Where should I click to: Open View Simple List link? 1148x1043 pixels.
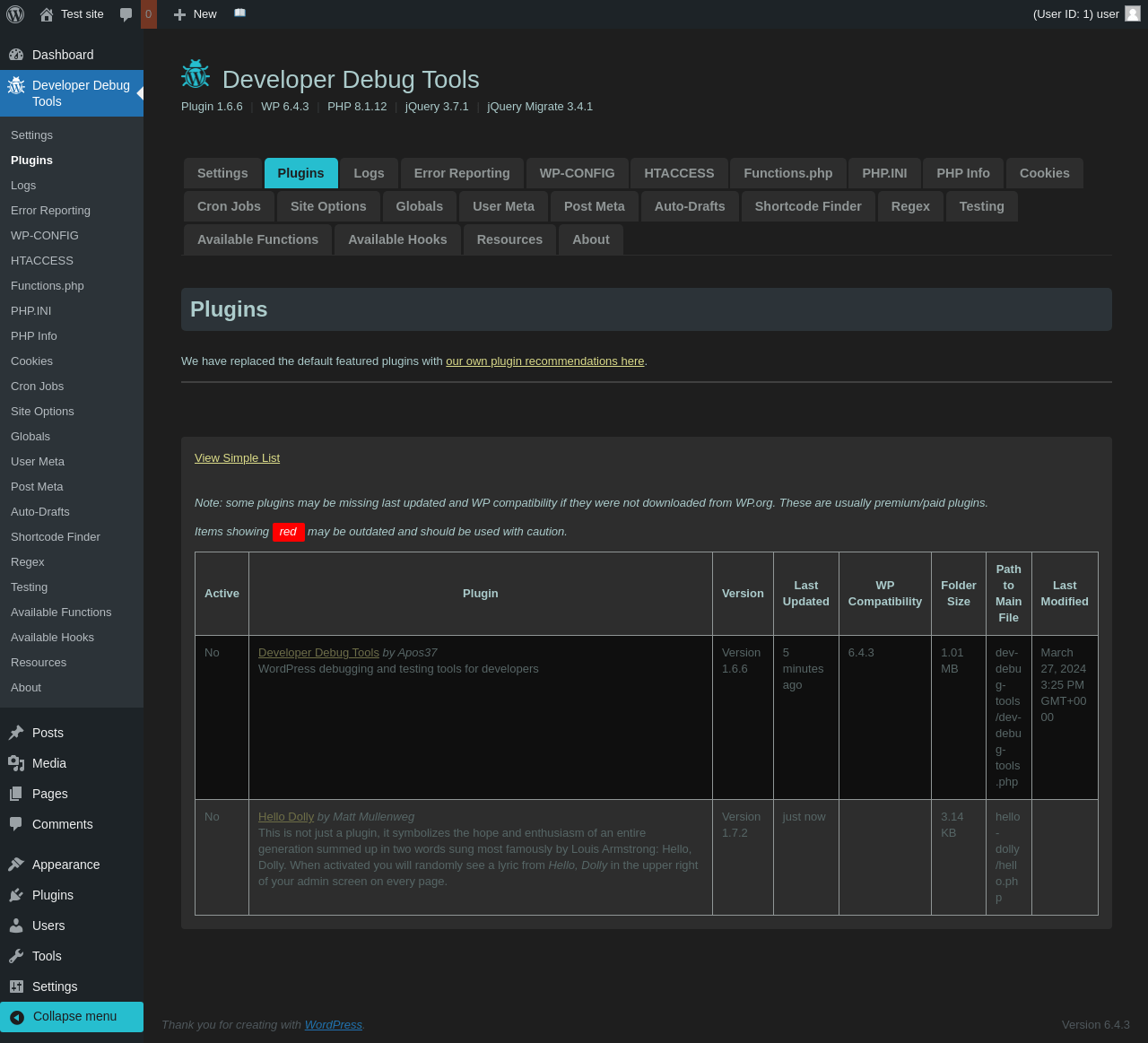click(x=237, y=458)
